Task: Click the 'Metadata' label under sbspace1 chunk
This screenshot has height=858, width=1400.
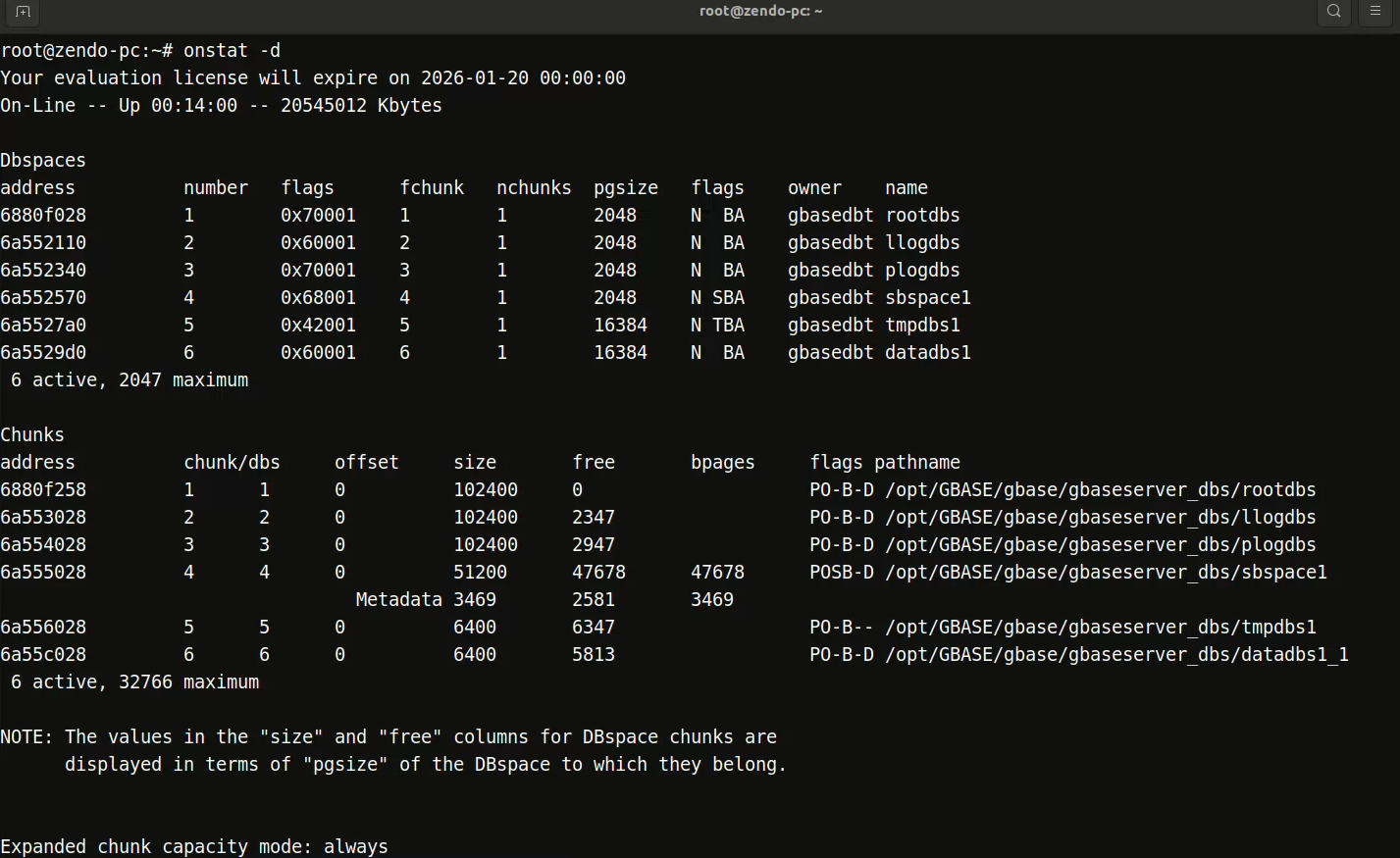Action: point(398,600)
